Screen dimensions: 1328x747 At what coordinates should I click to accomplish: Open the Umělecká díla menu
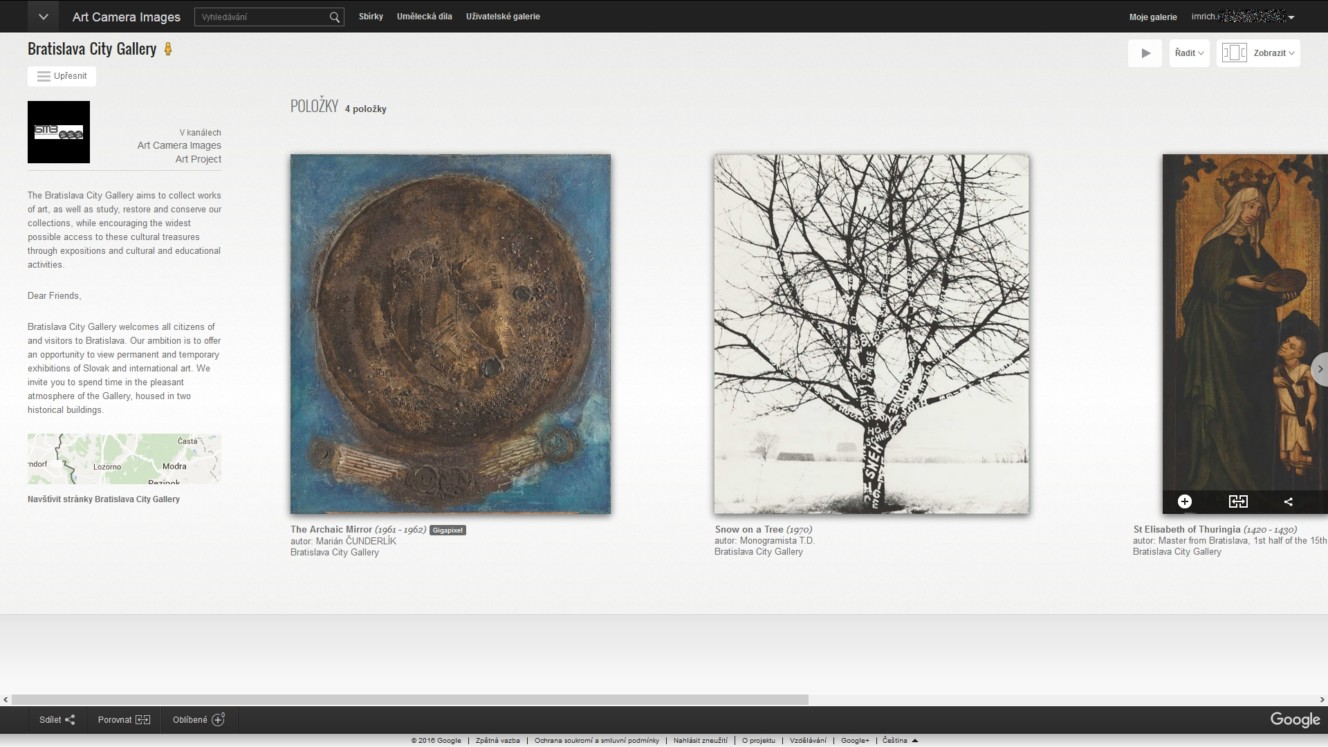click(424, 17)
